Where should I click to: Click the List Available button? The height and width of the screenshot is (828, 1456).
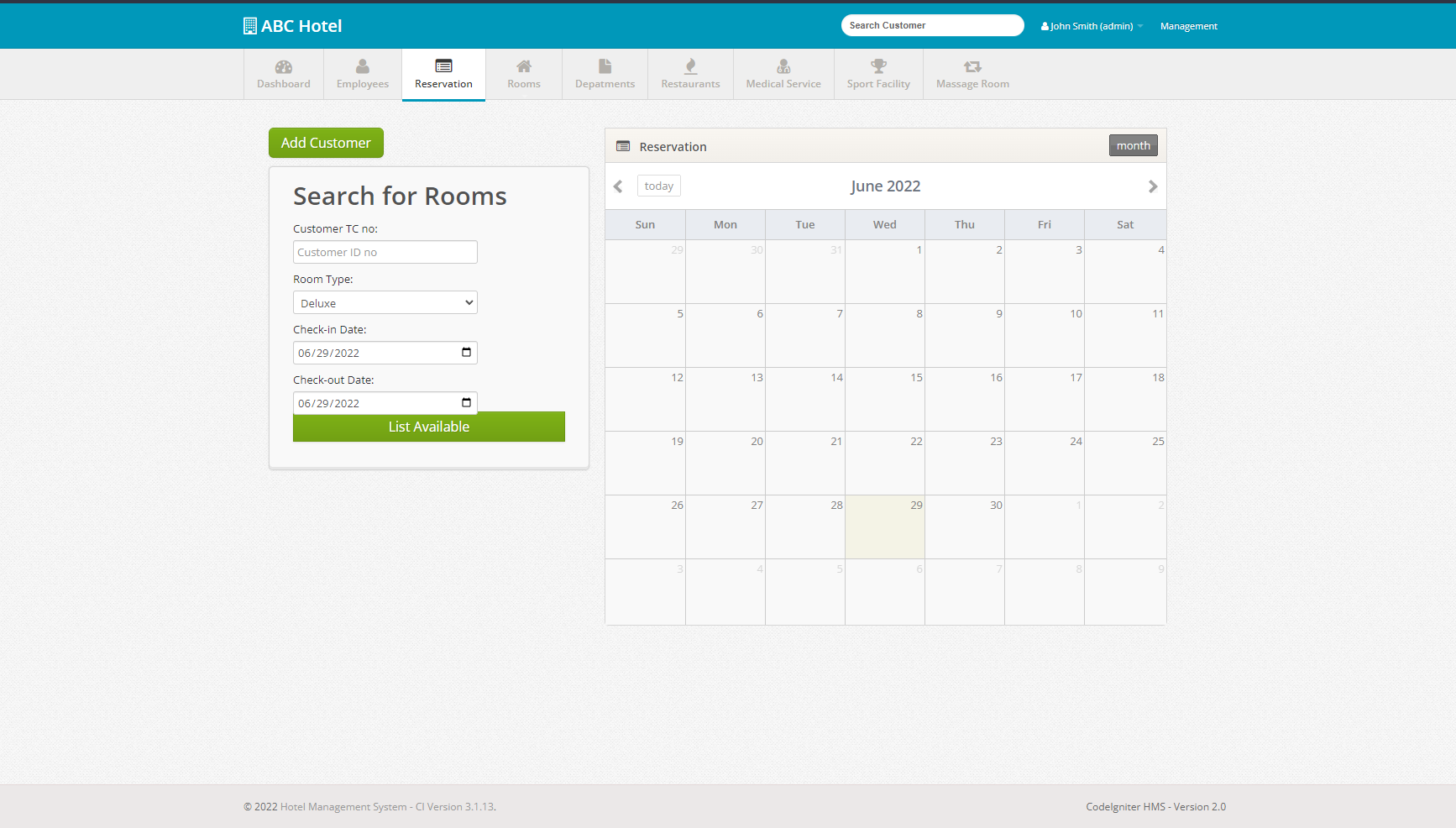[x=429, y=427]
